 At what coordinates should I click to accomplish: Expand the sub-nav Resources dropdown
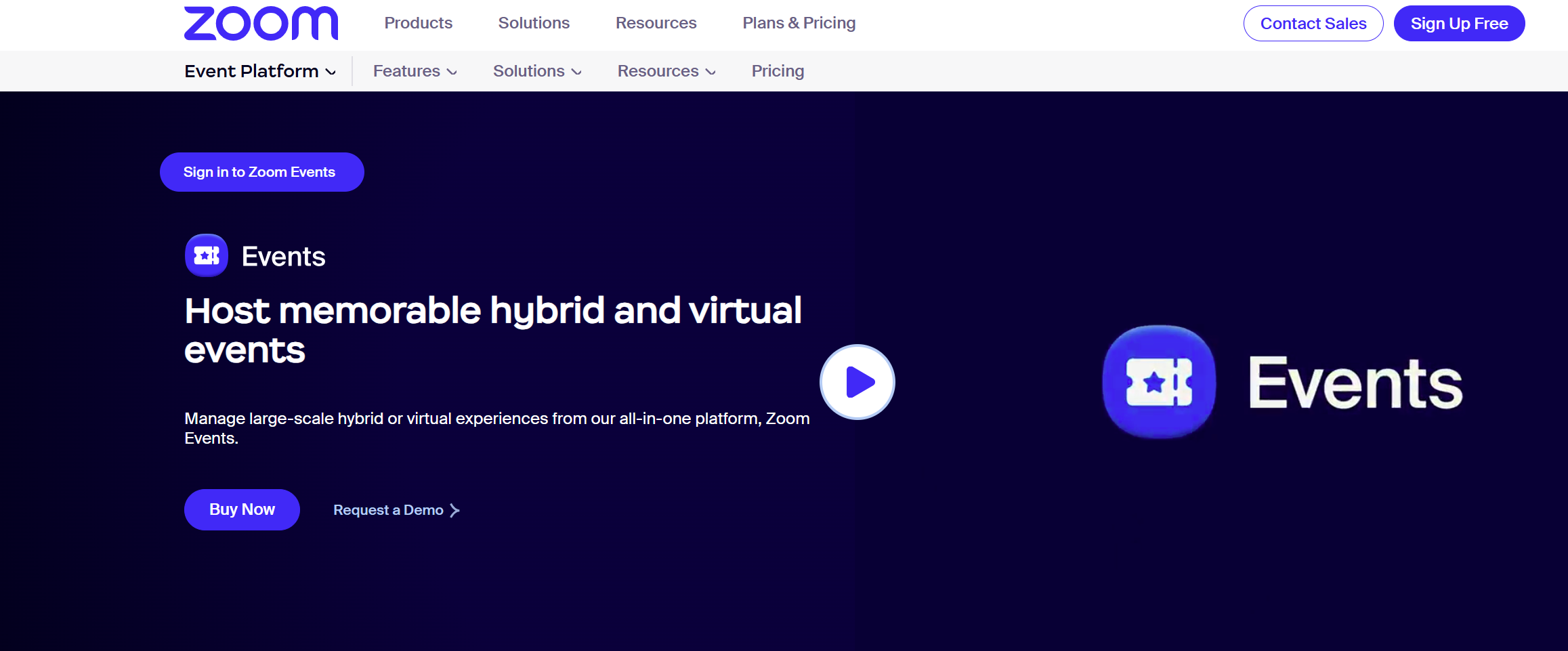pos(667,71)
